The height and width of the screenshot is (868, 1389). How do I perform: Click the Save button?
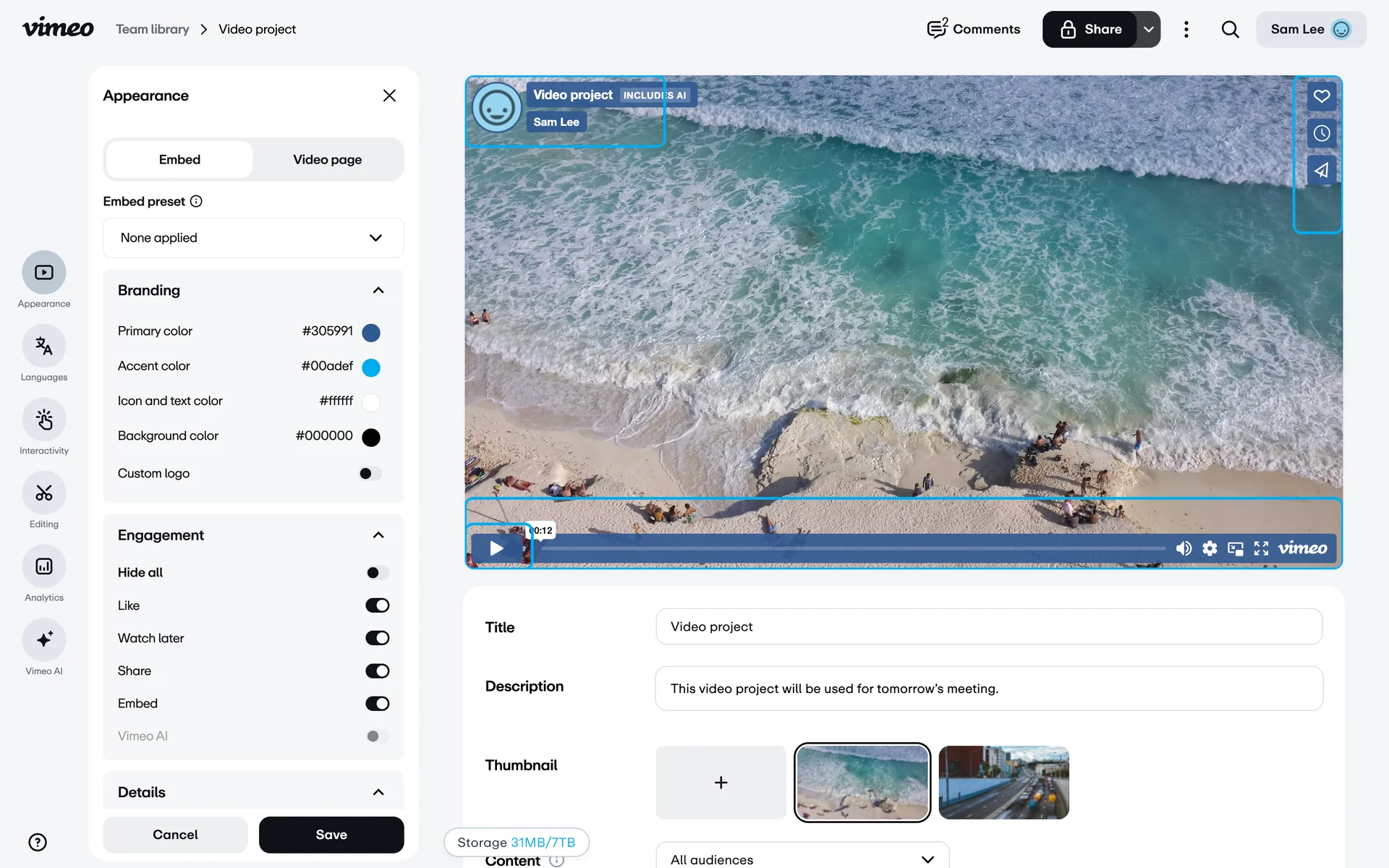tap(331, 835)
